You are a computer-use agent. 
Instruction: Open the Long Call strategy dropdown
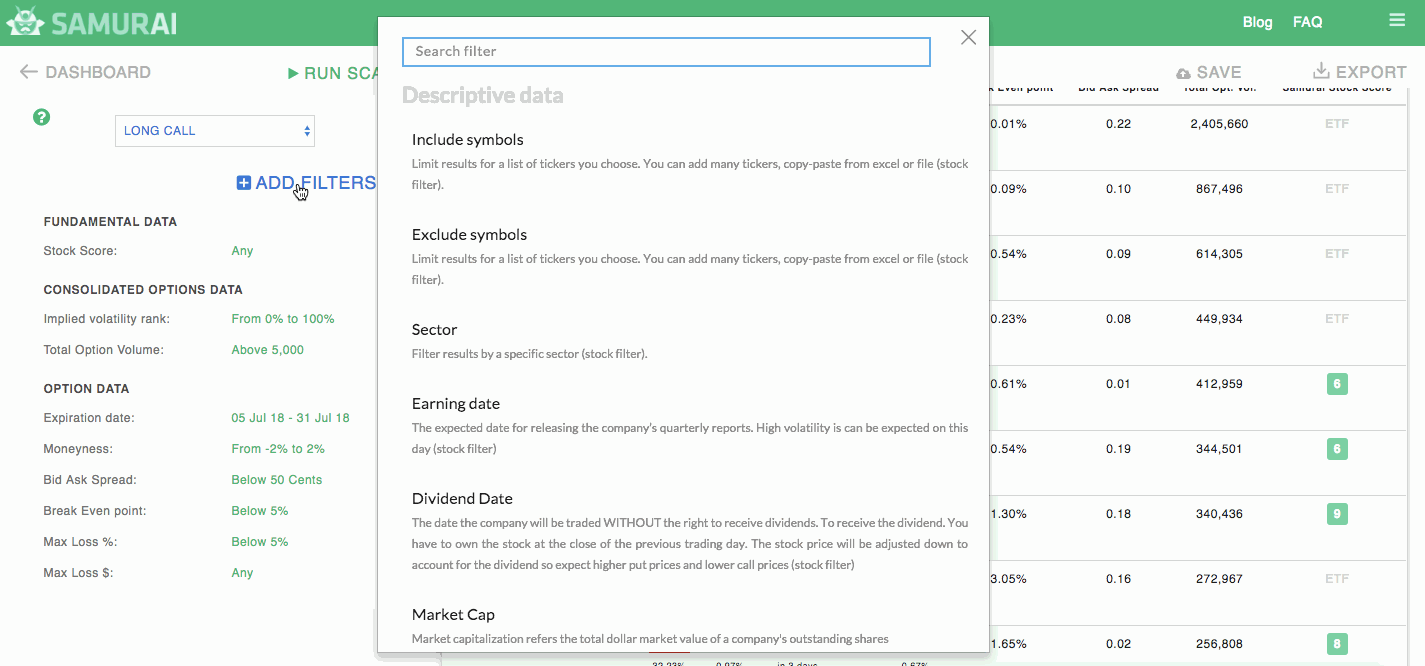[x=215, y=131]
